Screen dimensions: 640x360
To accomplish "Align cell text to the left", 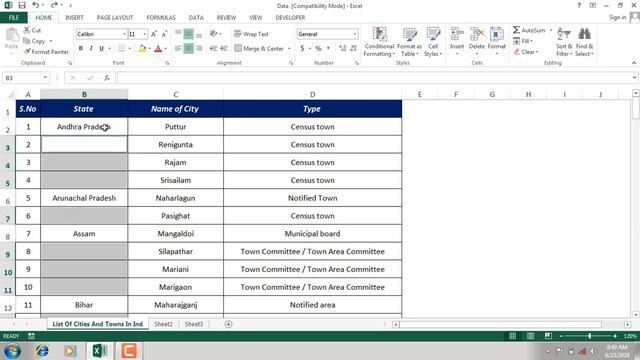I will click(x=178, y=49).
